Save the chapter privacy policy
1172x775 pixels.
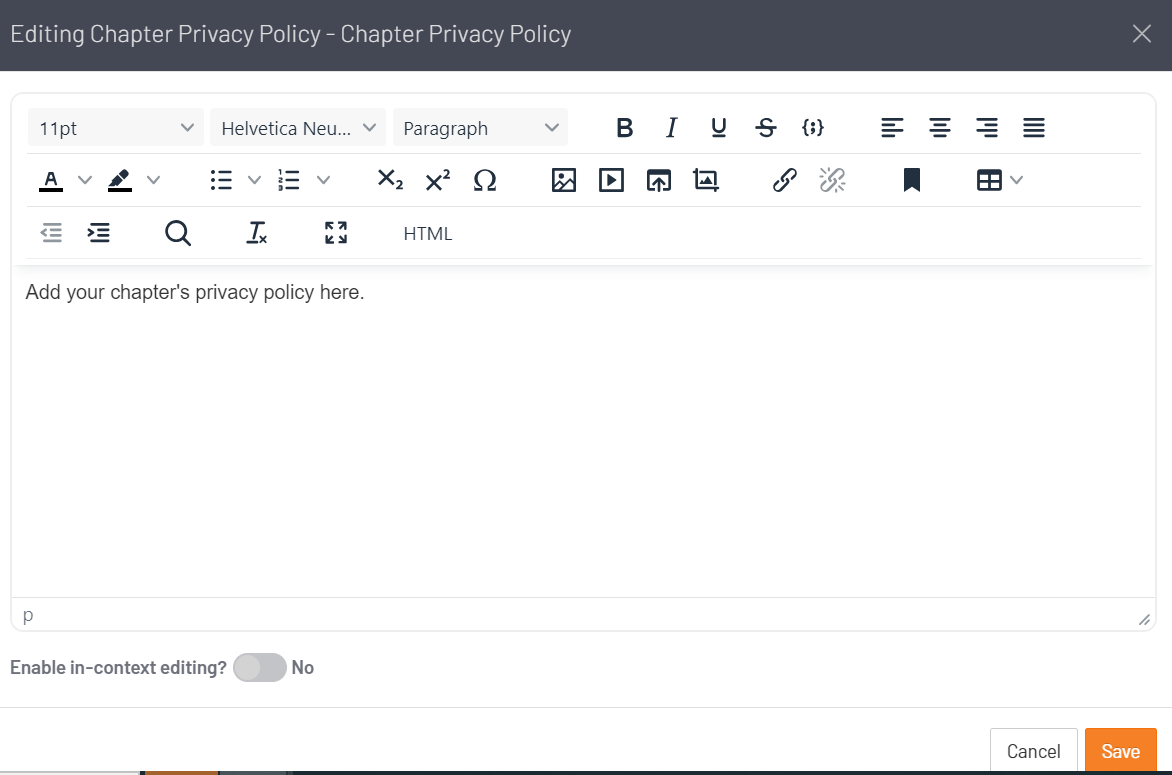(x=1120, y=751)
